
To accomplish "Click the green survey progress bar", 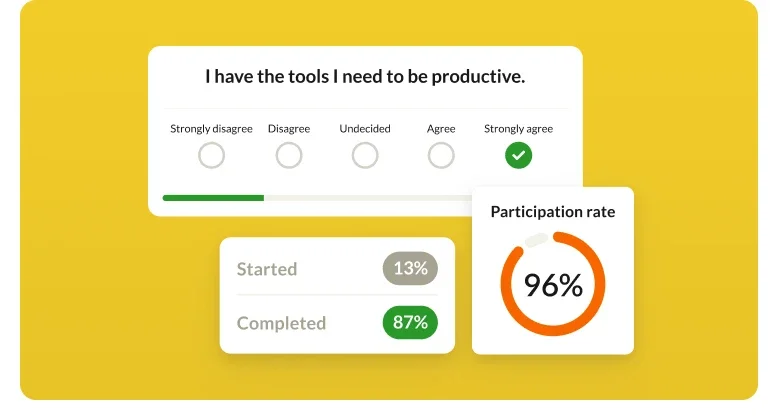I will pos(213,198).
